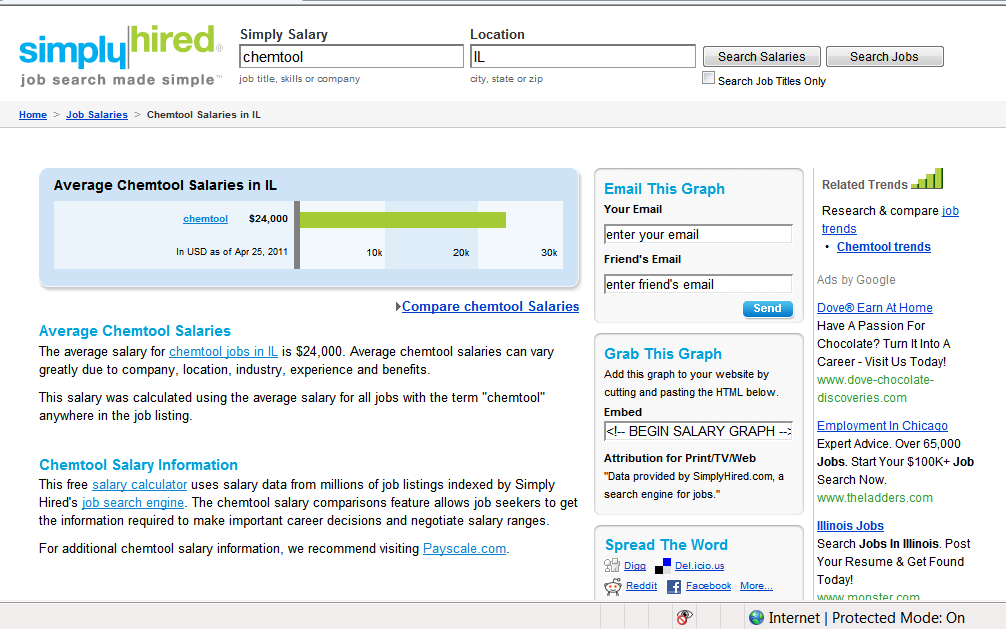Screen dimensions: 1006x630
Task: Go to Home breadcrumb link
Action: (33, 115)
